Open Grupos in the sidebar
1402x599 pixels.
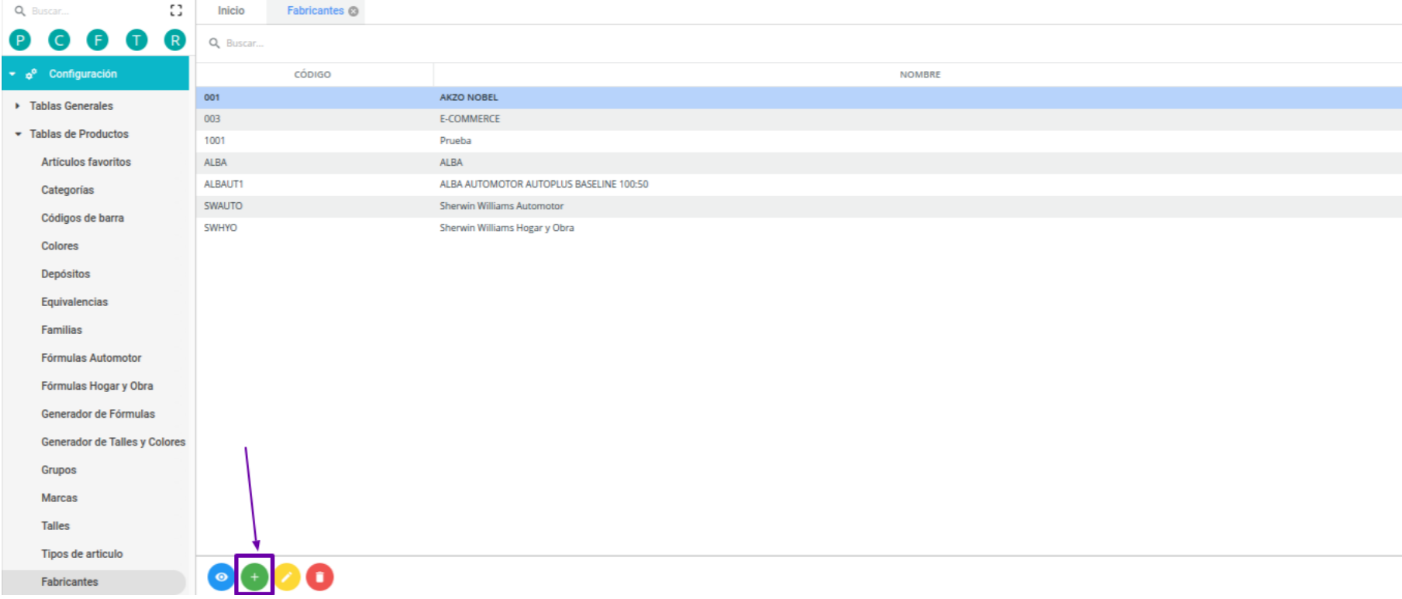(x=59, y=470)
